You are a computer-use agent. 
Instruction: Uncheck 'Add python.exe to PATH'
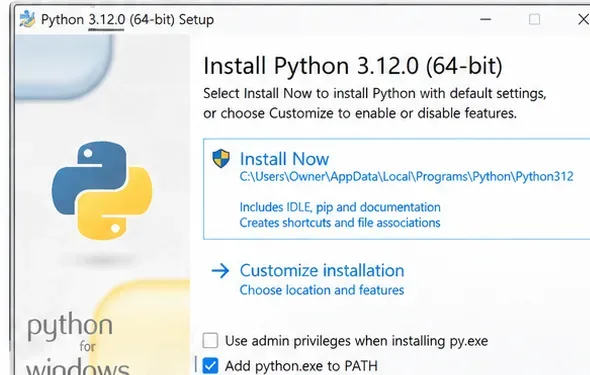pyautogui.click(x=210, y=366)
